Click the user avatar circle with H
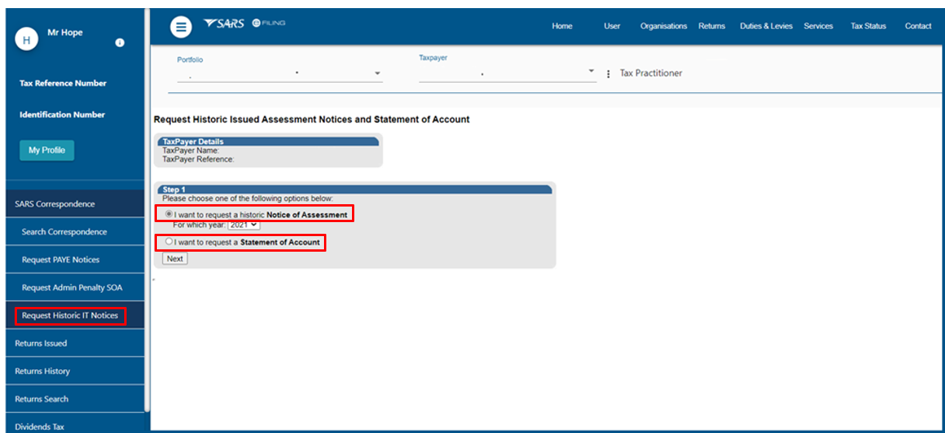This screenshot has width=948, height=441. (28, 39)
